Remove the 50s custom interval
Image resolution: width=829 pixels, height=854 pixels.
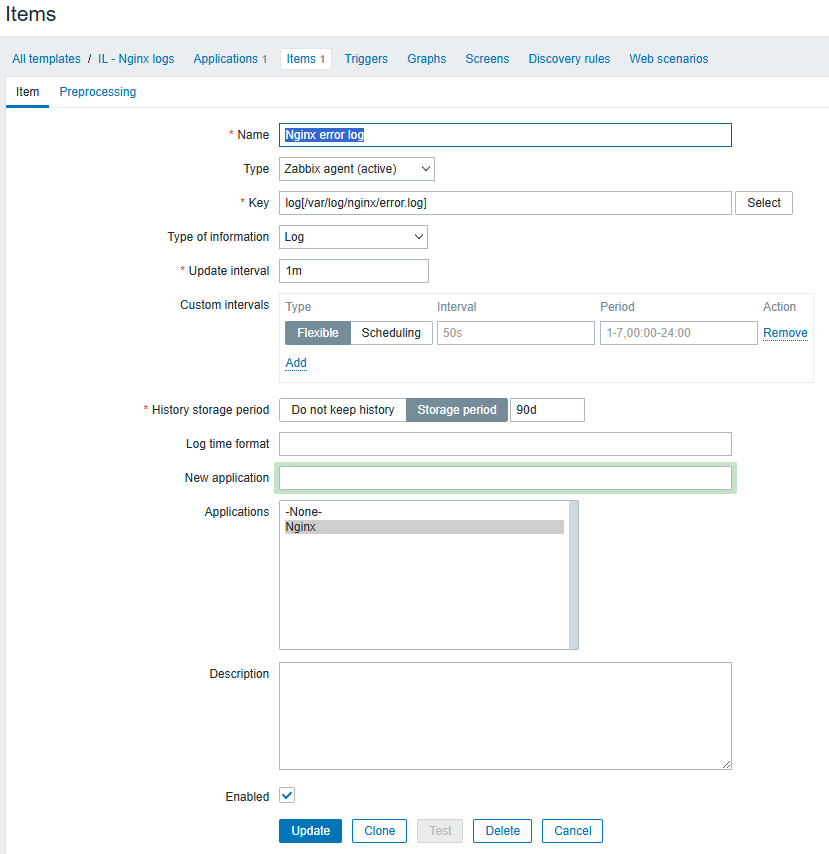(785, 332)
